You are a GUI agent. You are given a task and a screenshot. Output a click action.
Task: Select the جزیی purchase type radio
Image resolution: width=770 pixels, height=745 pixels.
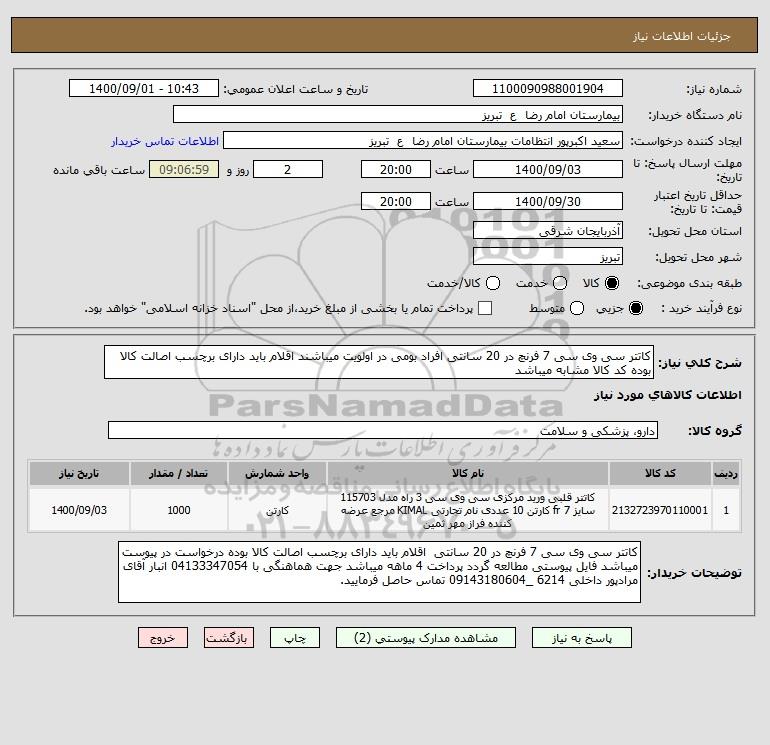(x=635, y=308)
